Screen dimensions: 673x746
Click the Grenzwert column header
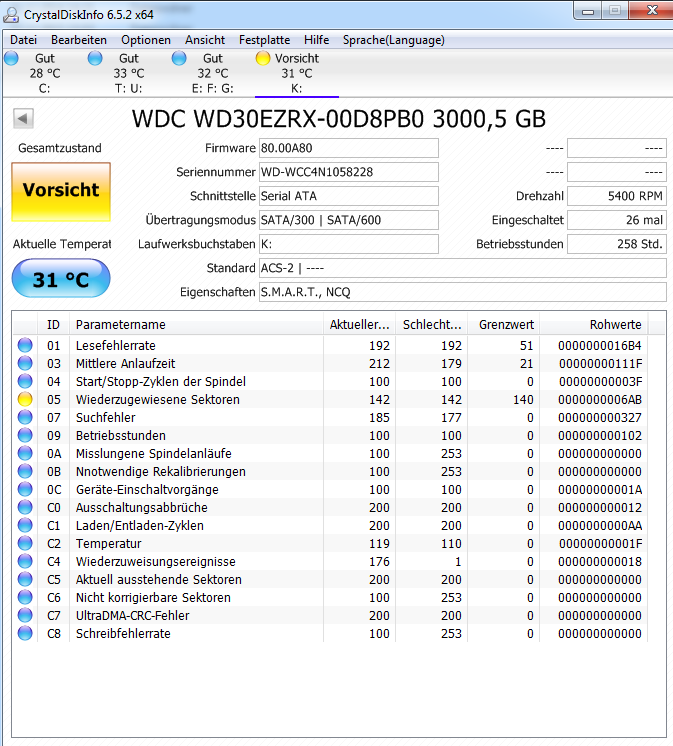pos(504,324)
